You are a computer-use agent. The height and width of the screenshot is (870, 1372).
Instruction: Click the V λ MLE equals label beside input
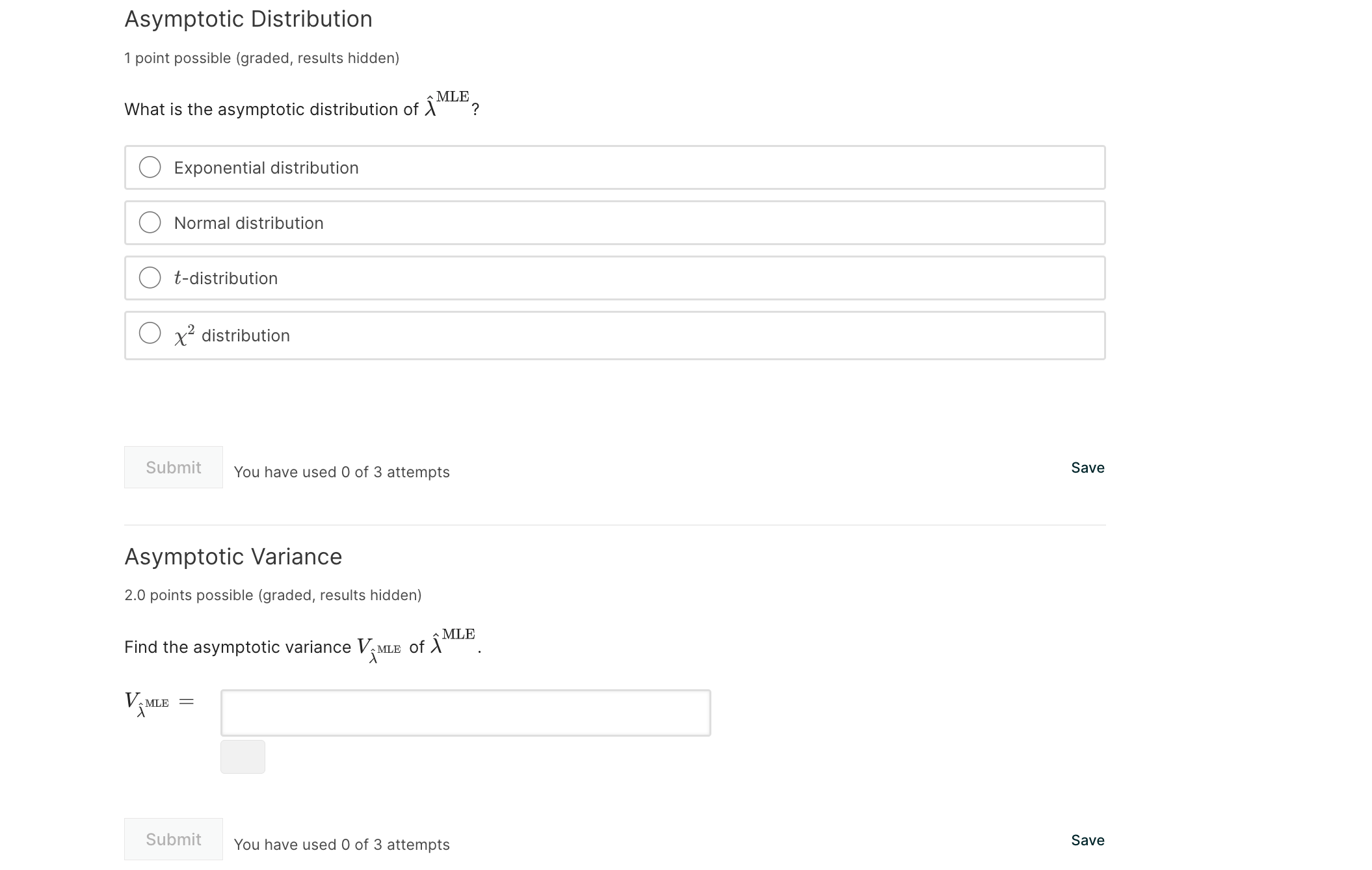[x=159, y=703]
